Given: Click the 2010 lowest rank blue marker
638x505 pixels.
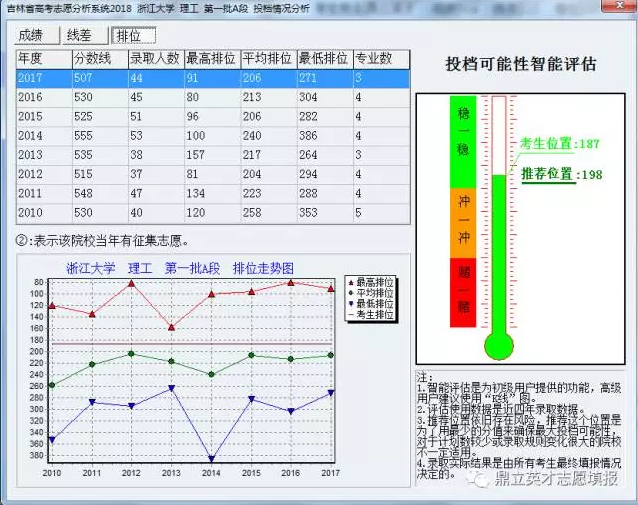Looking at the screenshot, I should 52,440.
